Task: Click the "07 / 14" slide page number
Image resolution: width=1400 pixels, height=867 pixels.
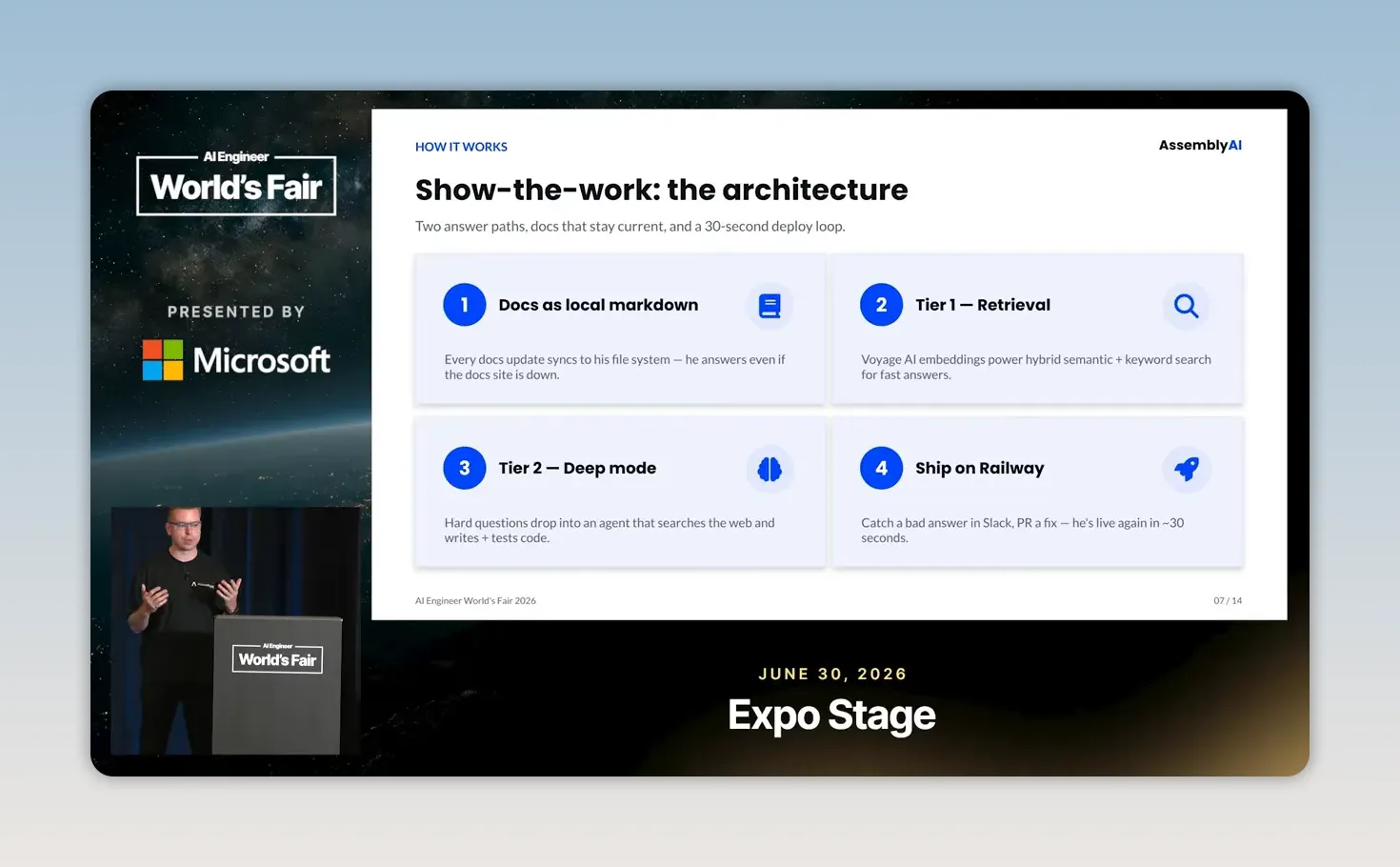Action: click(x=1228, y=601)
